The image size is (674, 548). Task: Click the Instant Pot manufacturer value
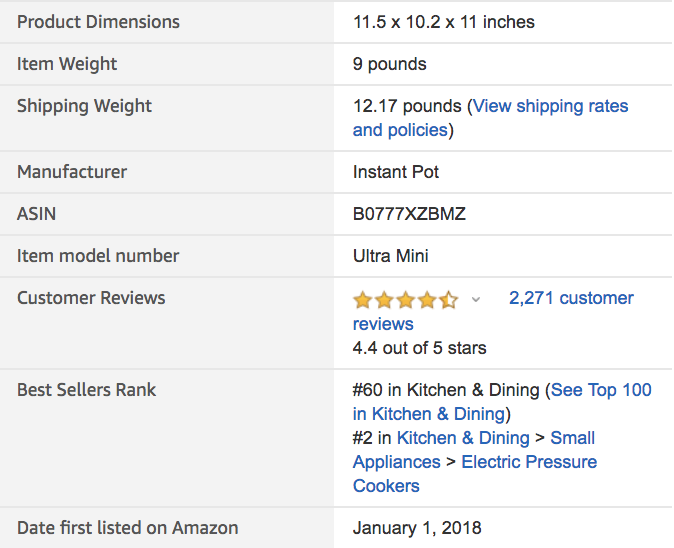click(x=396, y=172)
